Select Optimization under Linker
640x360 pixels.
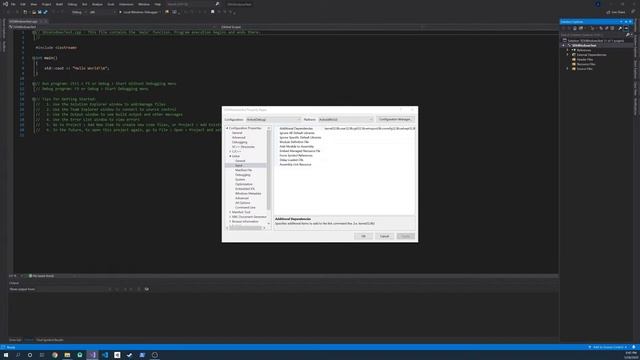(x=244, y=184)
